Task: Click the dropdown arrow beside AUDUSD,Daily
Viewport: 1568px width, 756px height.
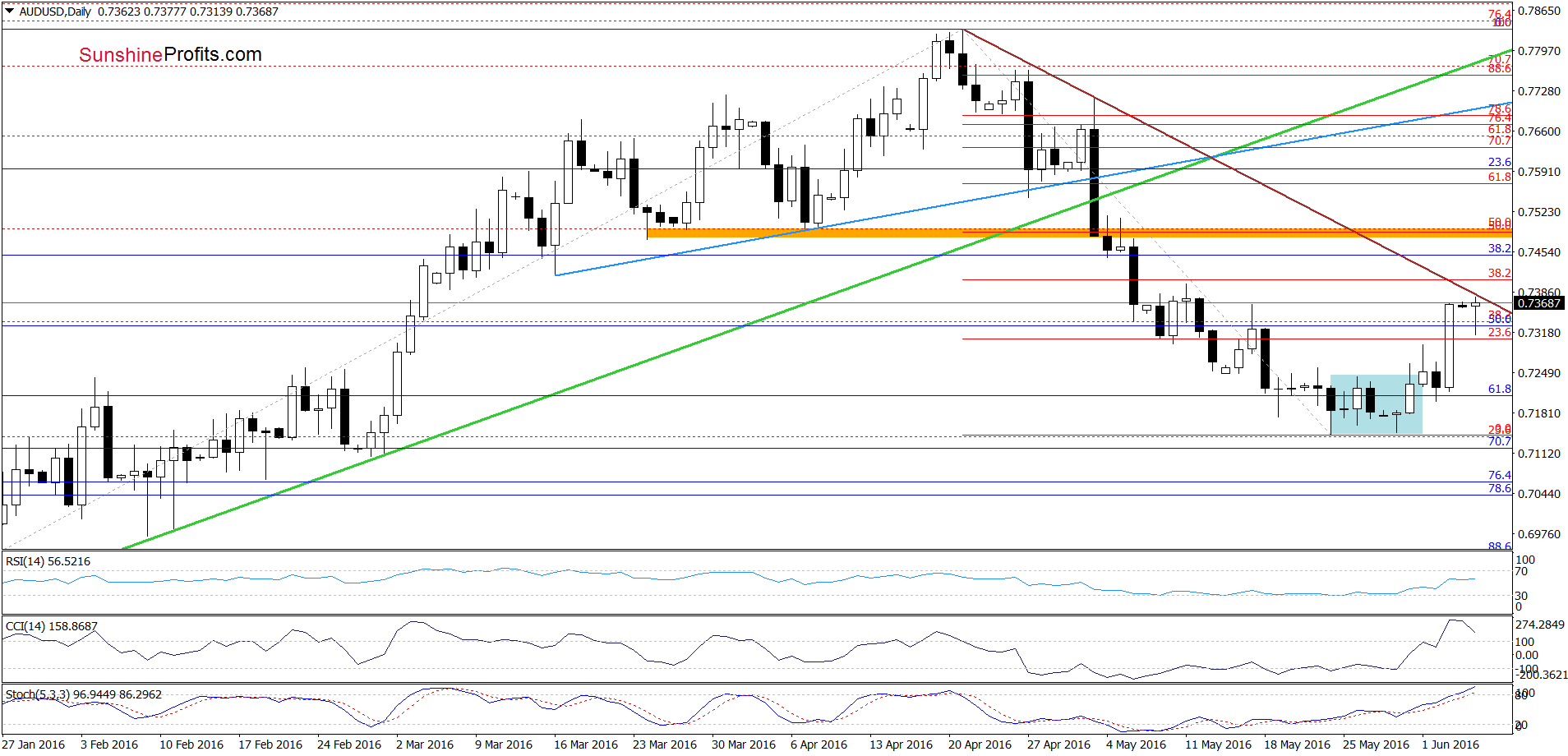Action: [10, 12]
